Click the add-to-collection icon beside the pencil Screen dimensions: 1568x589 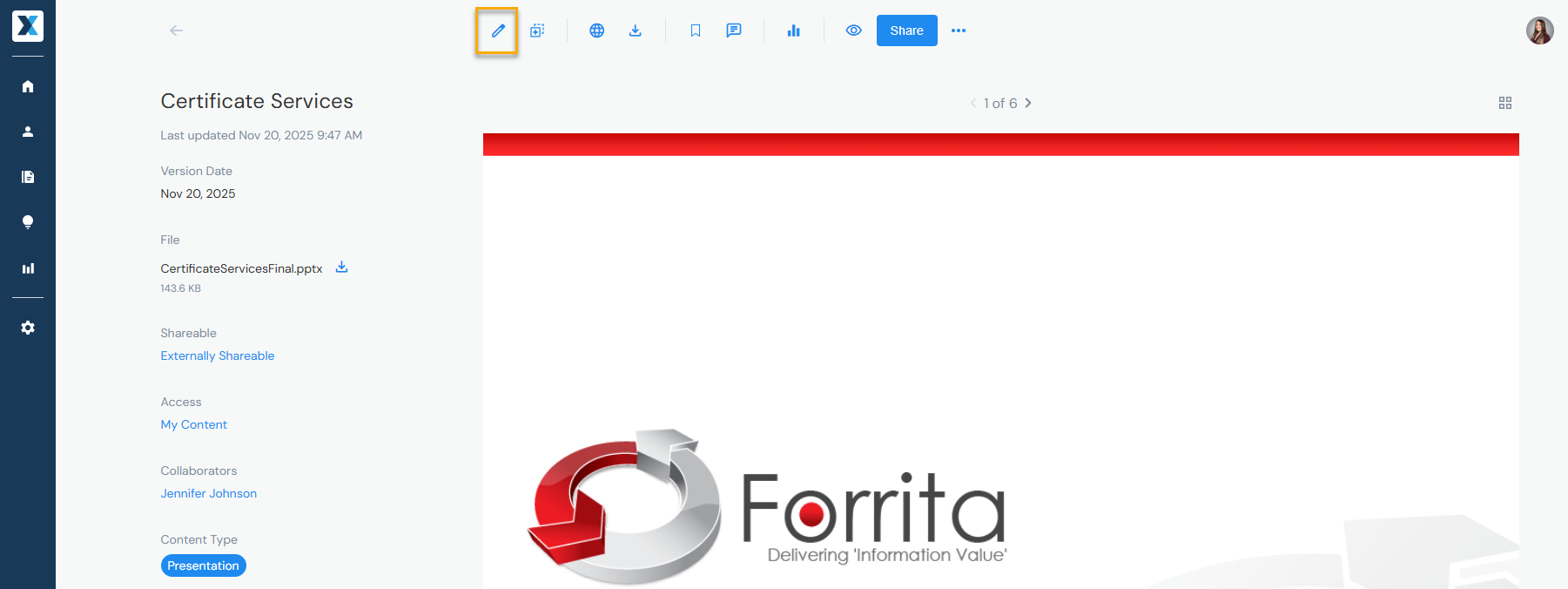[537, 30]
